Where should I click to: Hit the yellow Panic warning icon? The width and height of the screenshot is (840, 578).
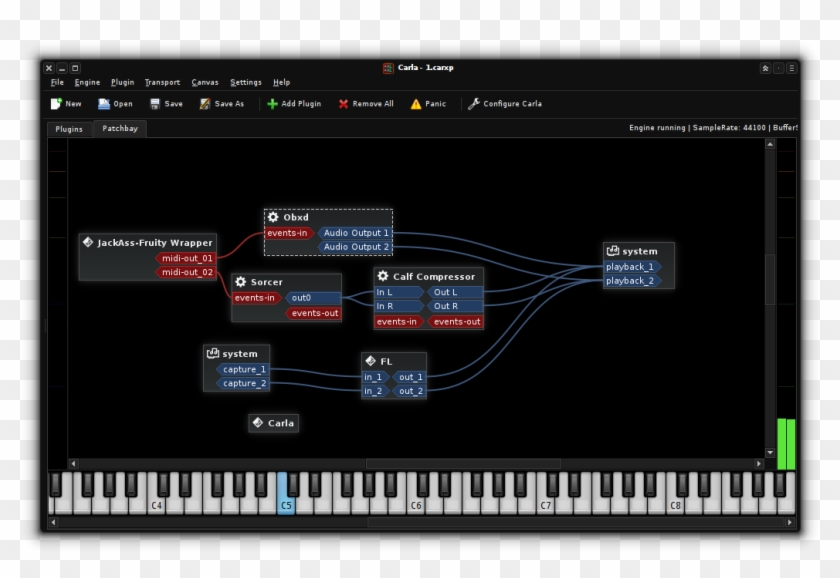(x=416, y=104)
